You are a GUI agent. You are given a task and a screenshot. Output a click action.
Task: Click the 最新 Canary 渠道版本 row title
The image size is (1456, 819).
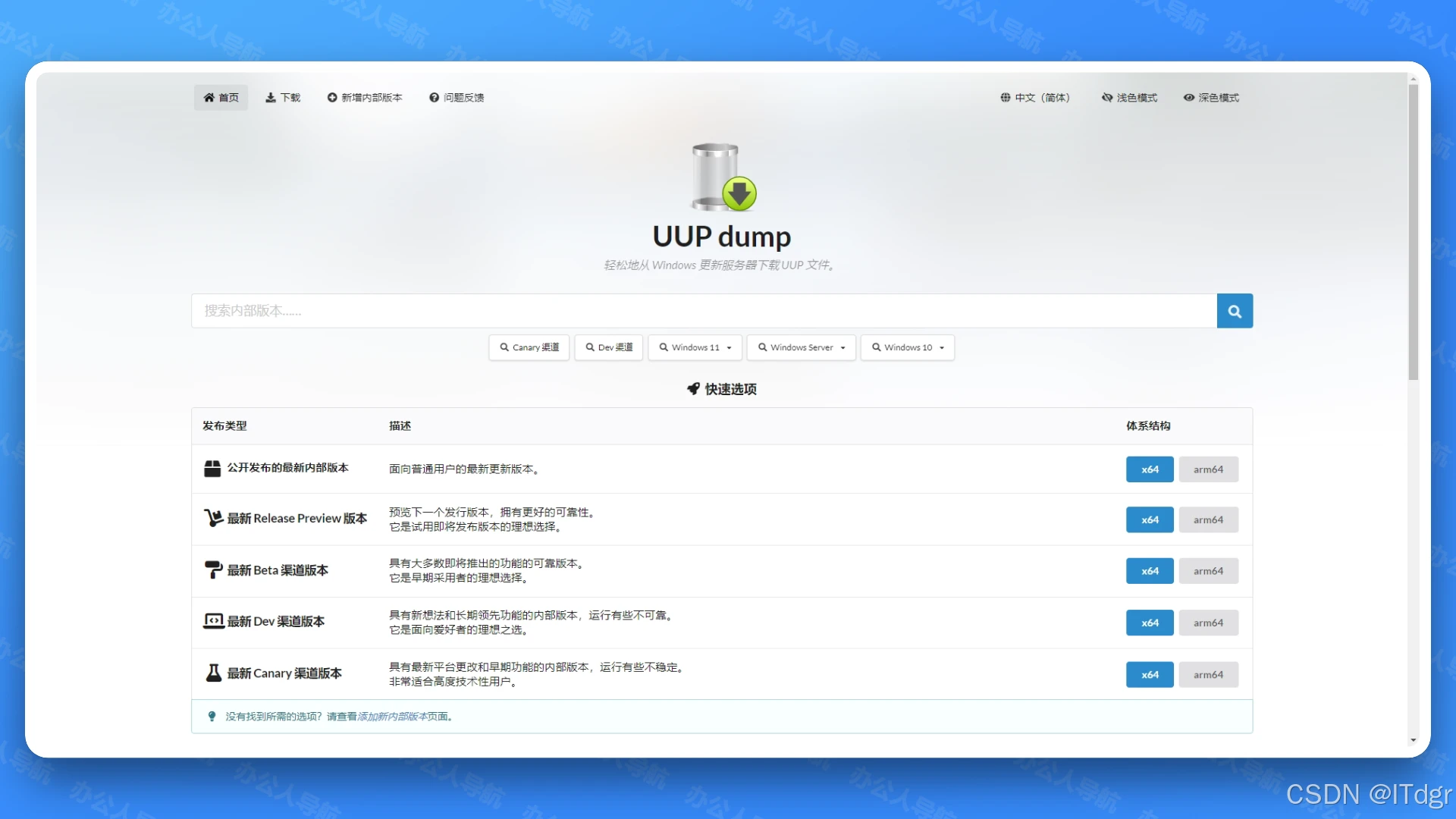click(x=284, y=673)
